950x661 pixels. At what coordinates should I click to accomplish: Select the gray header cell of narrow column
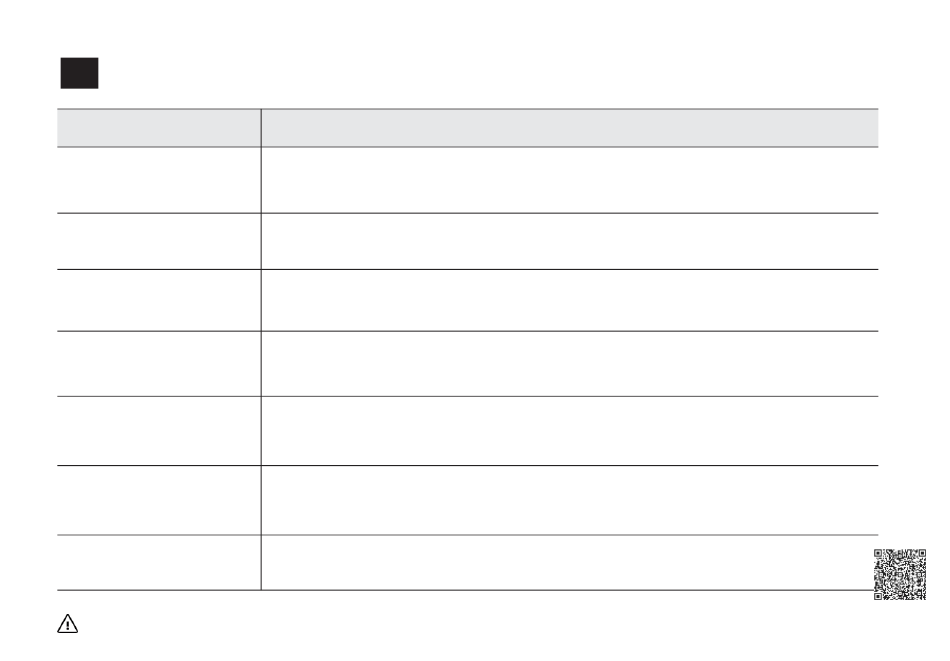click(x=159, y=128)
